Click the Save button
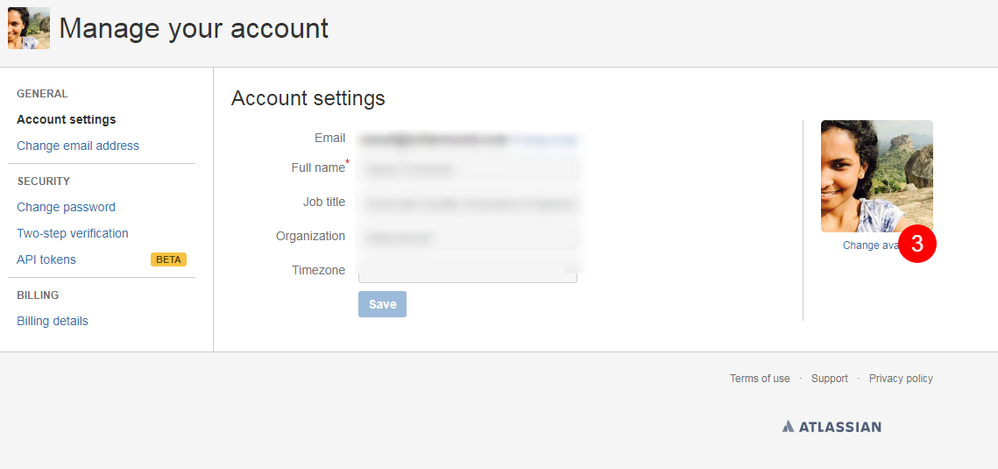998x469 pixels. (382, 304)
